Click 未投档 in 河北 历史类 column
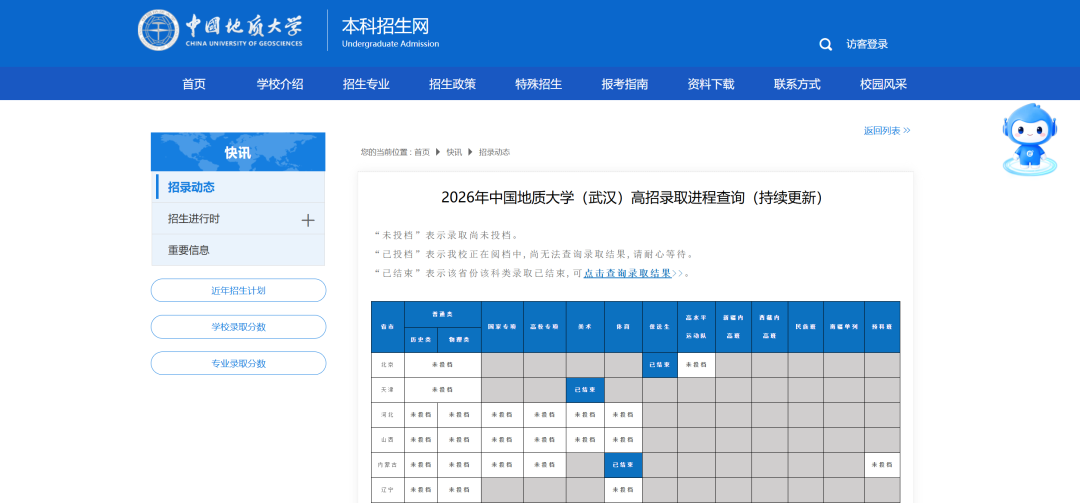The height and width of the screenshot is (503, 1080). tap(421, 415)
